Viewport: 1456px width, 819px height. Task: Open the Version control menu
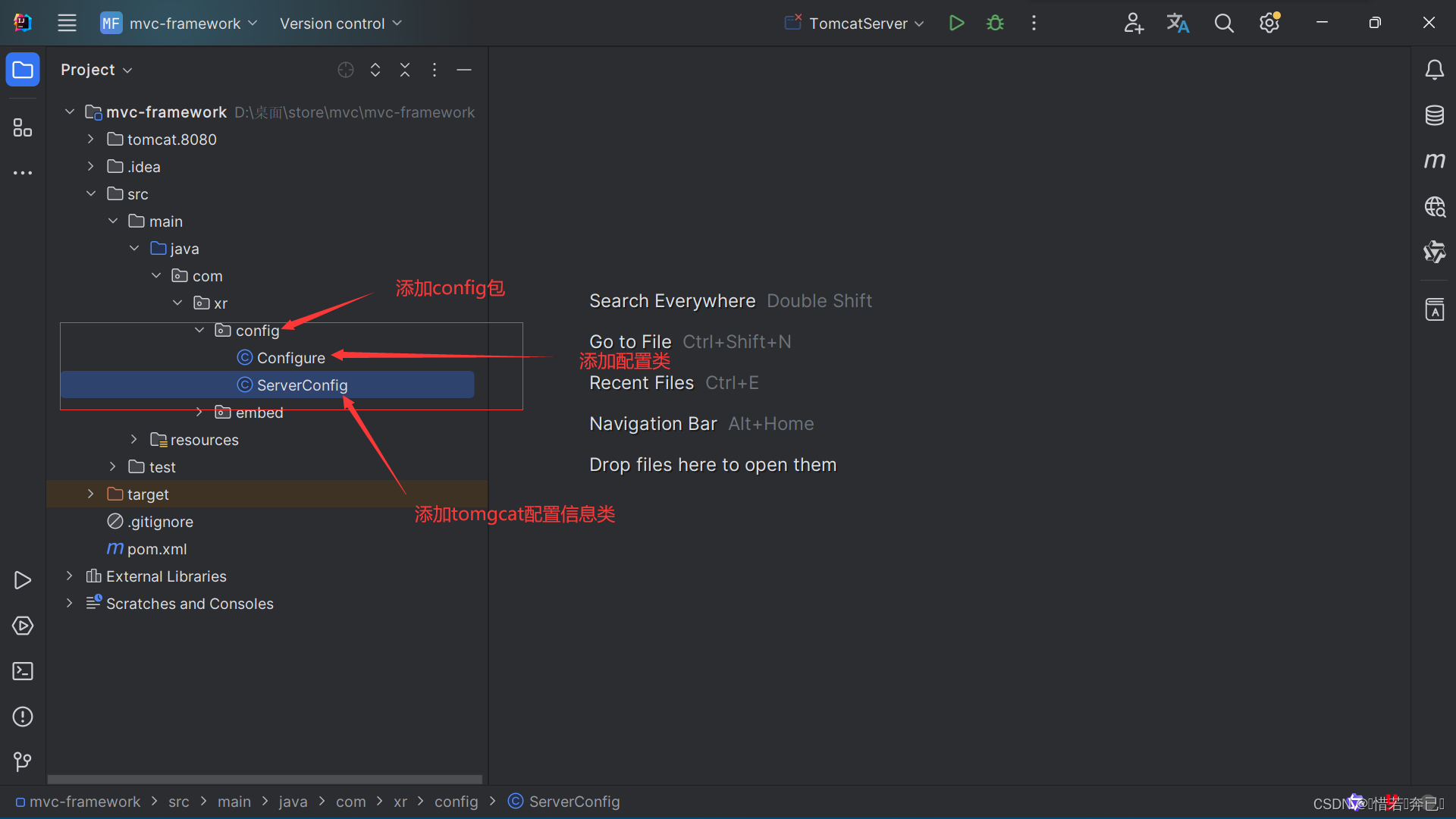(340, 23)
